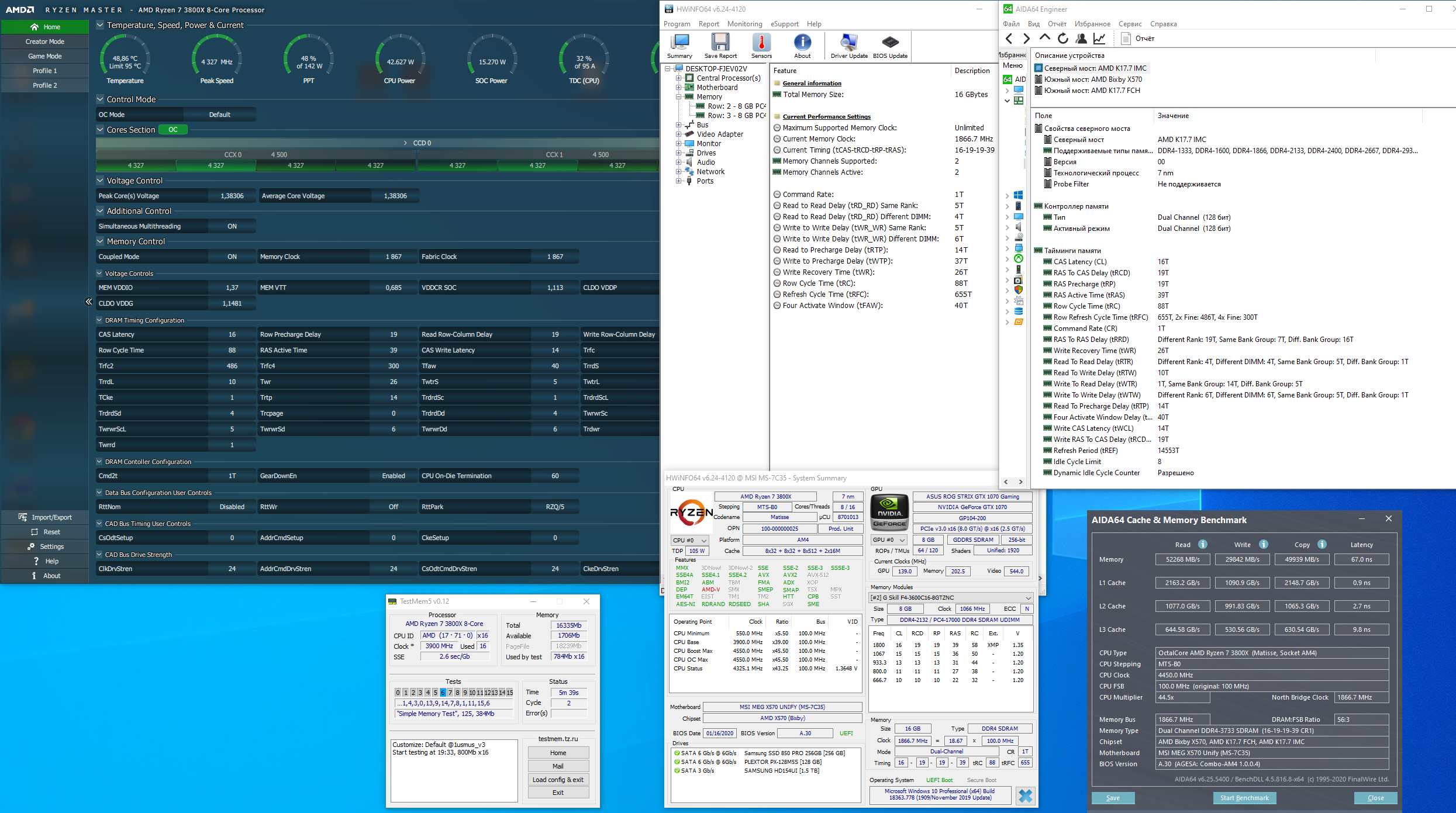The width and height of the screenshot is (1456, 813).
Task: Click the HWiNFO Summary toolbar icon
Action: [x=679, y=46]
